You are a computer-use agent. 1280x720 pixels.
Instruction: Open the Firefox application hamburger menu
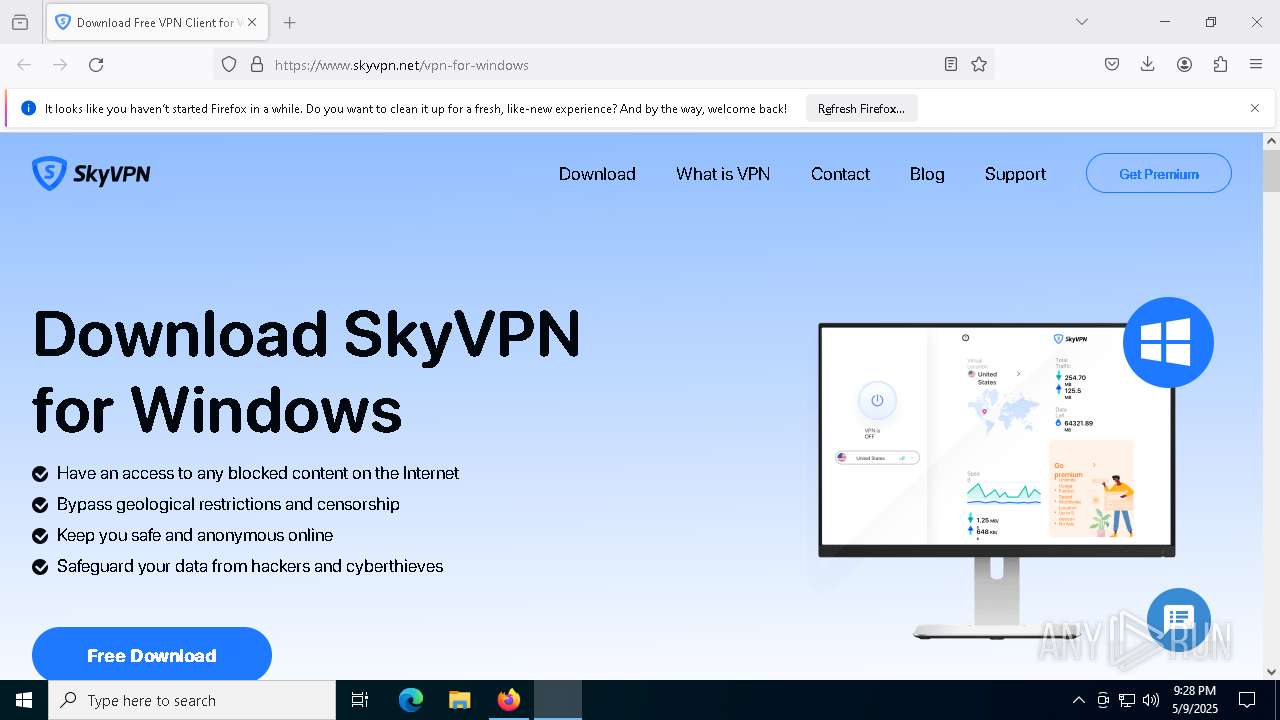(x=1256, y=64)
